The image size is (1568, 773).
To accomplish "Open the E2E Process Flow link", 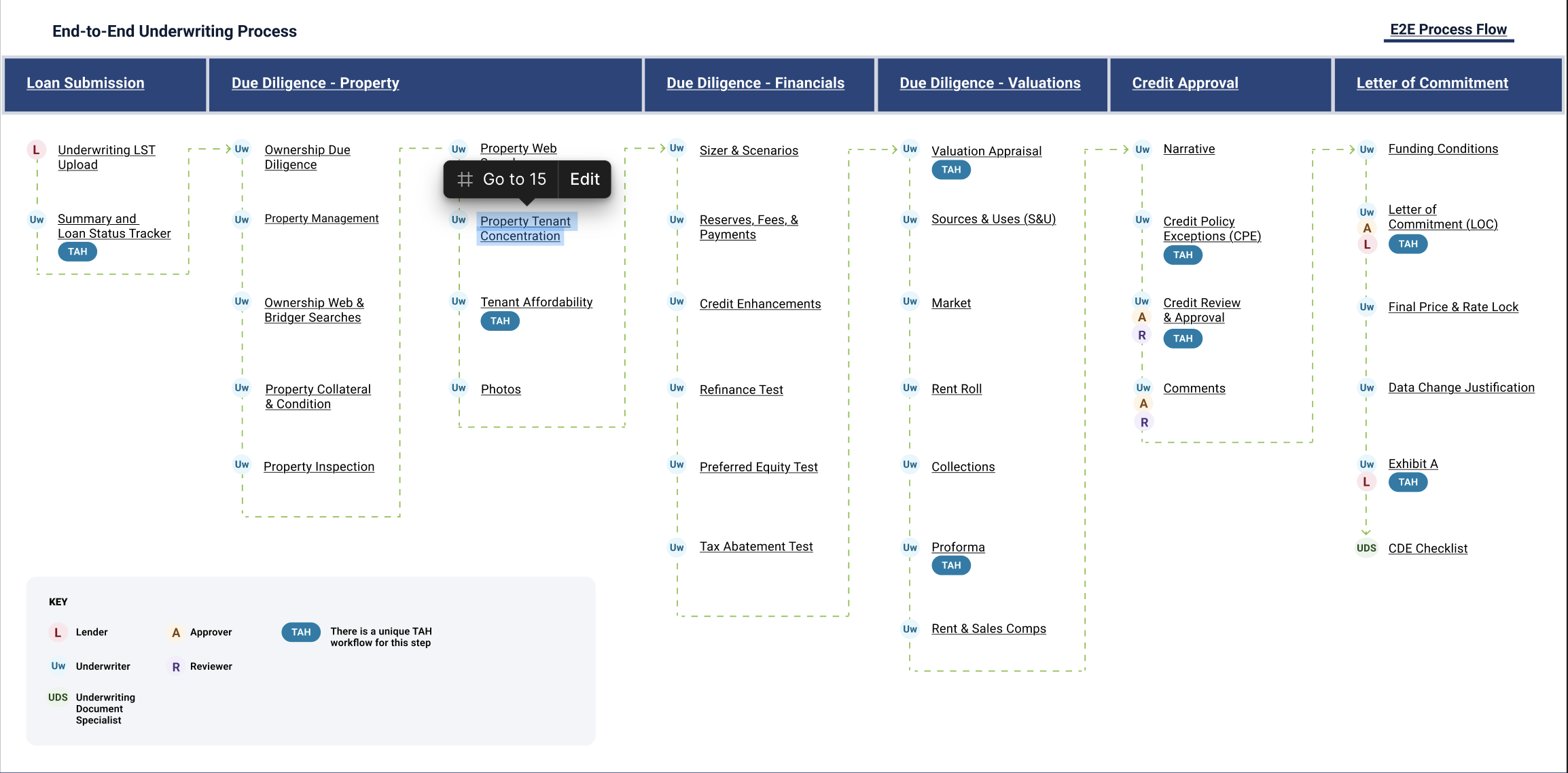I will tap(1448, 30).
